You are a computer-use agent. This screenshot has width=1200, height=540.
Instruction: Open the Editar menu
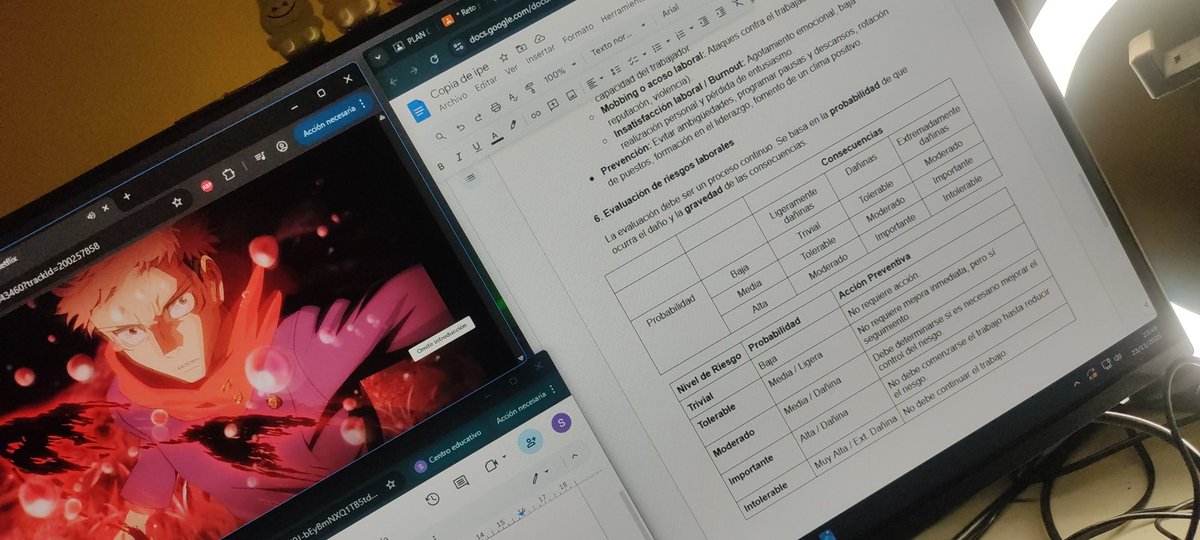pyautogui.click(x=486, y=84)
